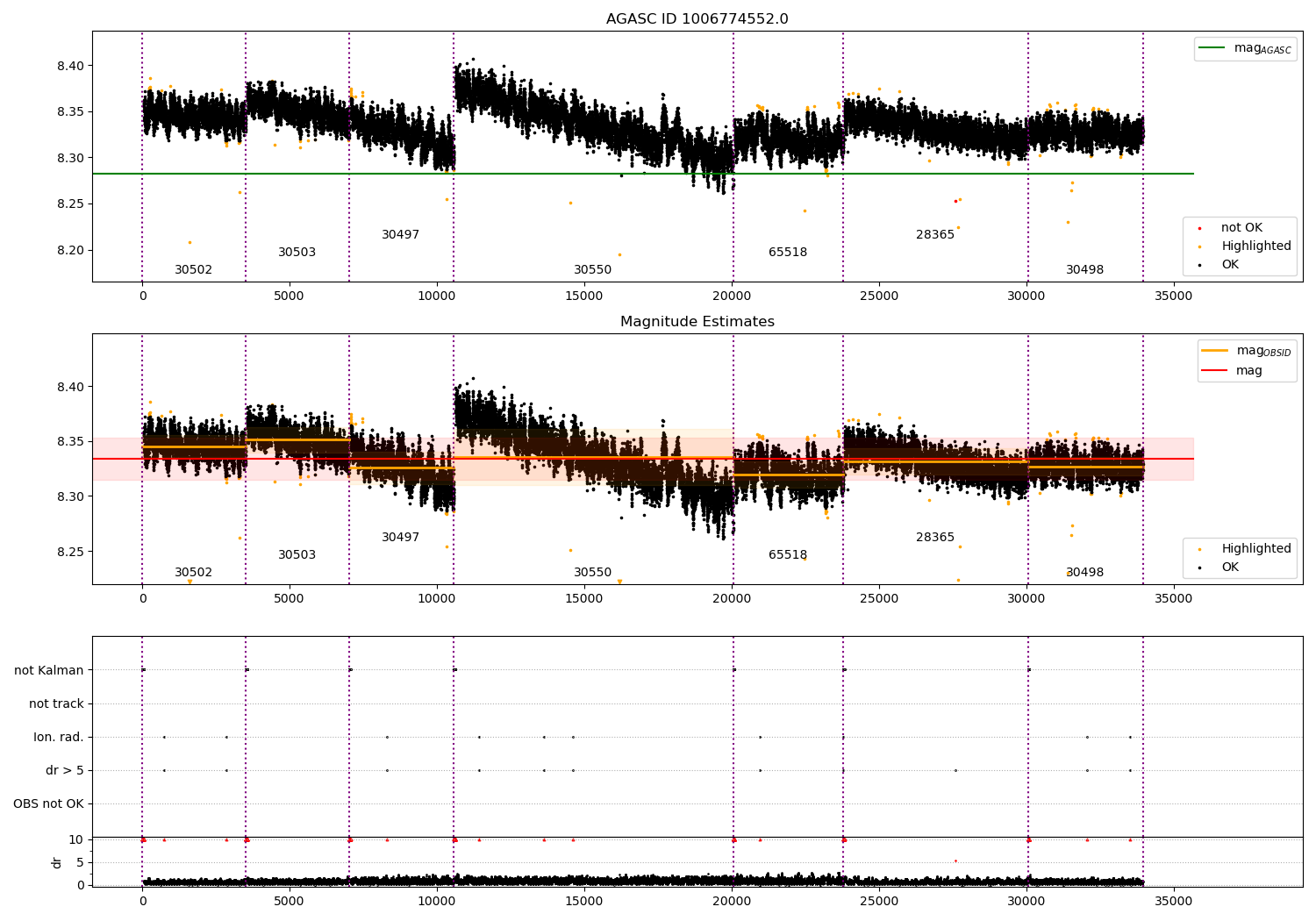Select 'OK' in top plot legend
The width and height of the screenshot is (1316, 921).
1219,265
